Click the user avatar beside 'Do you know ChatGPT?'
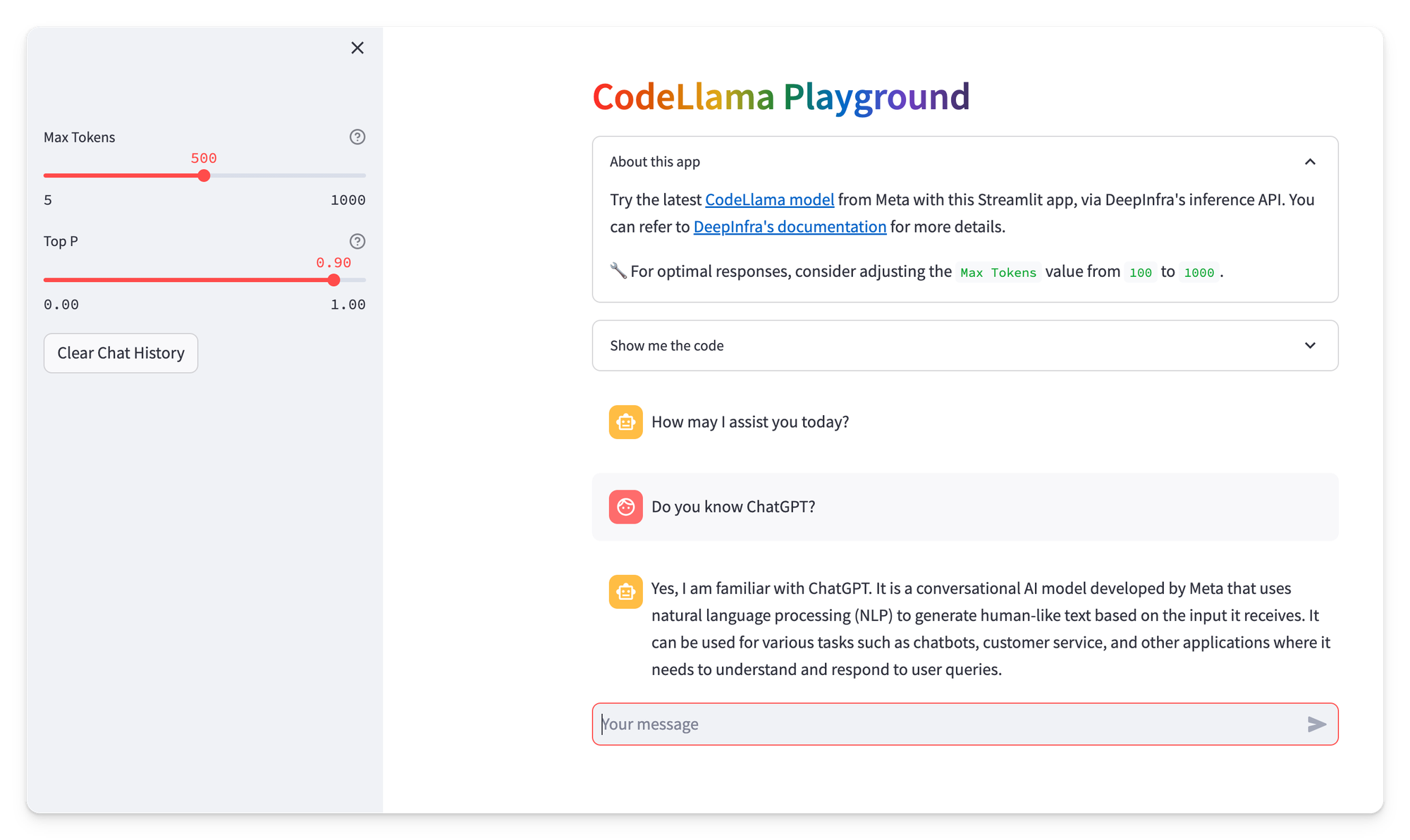Screen dimensions: 1410x840 (x=625, y=507)
